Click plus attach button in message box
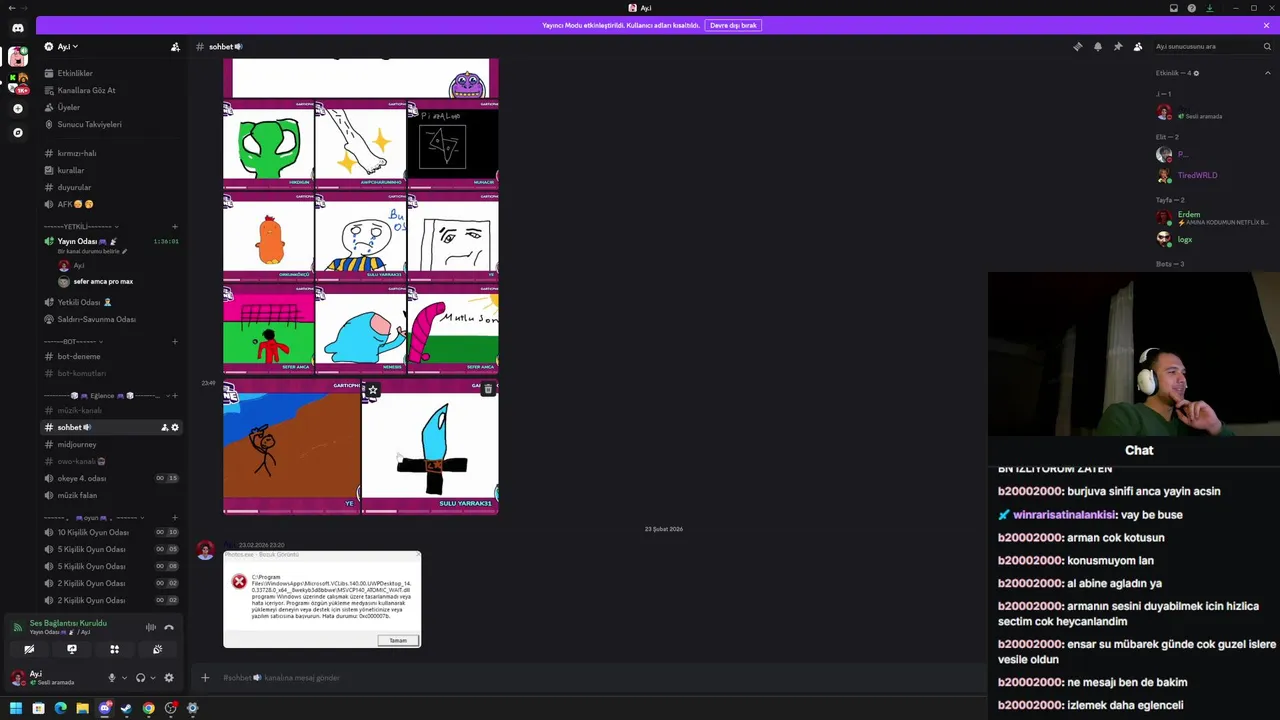 coord(205,678)
